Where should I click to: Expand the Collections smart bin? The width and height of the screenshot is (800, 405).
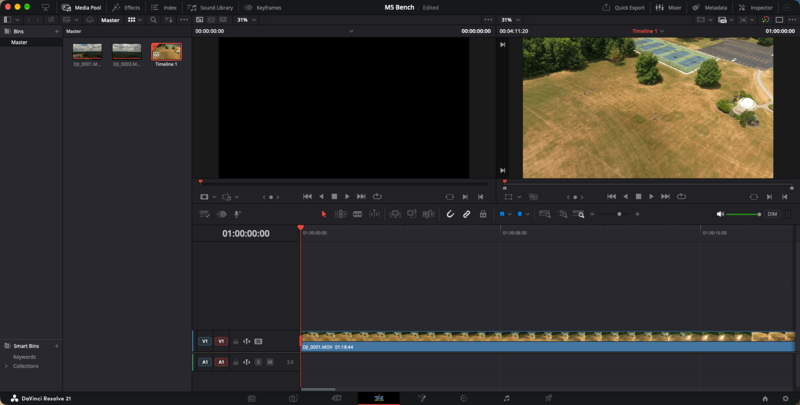click(x=6, y=366)
